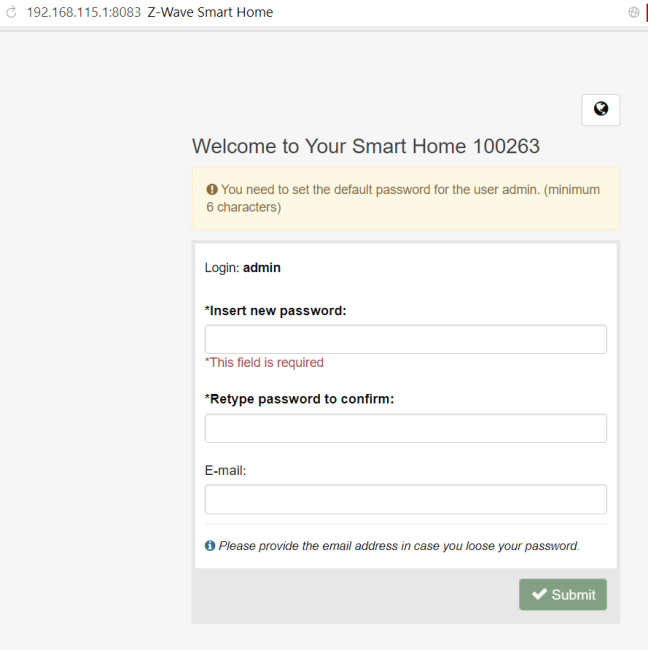The height and width of the screenshot is (650, 648).
Task: Open the language selector globe button
Action: coord(600,109)
